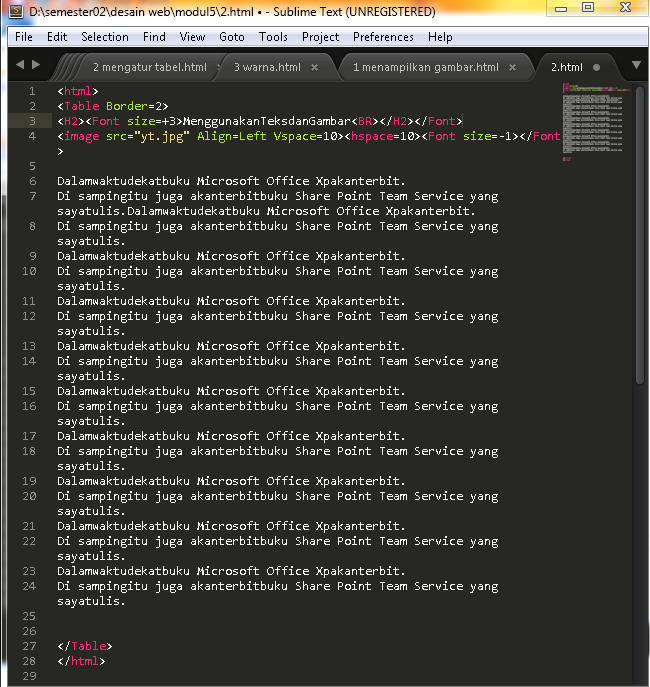Image resolution: width=650 pixels, height=687 pixels.
Task: Close the 1 menampilkan gambar.html tab
Action: (x=512, y=67)
